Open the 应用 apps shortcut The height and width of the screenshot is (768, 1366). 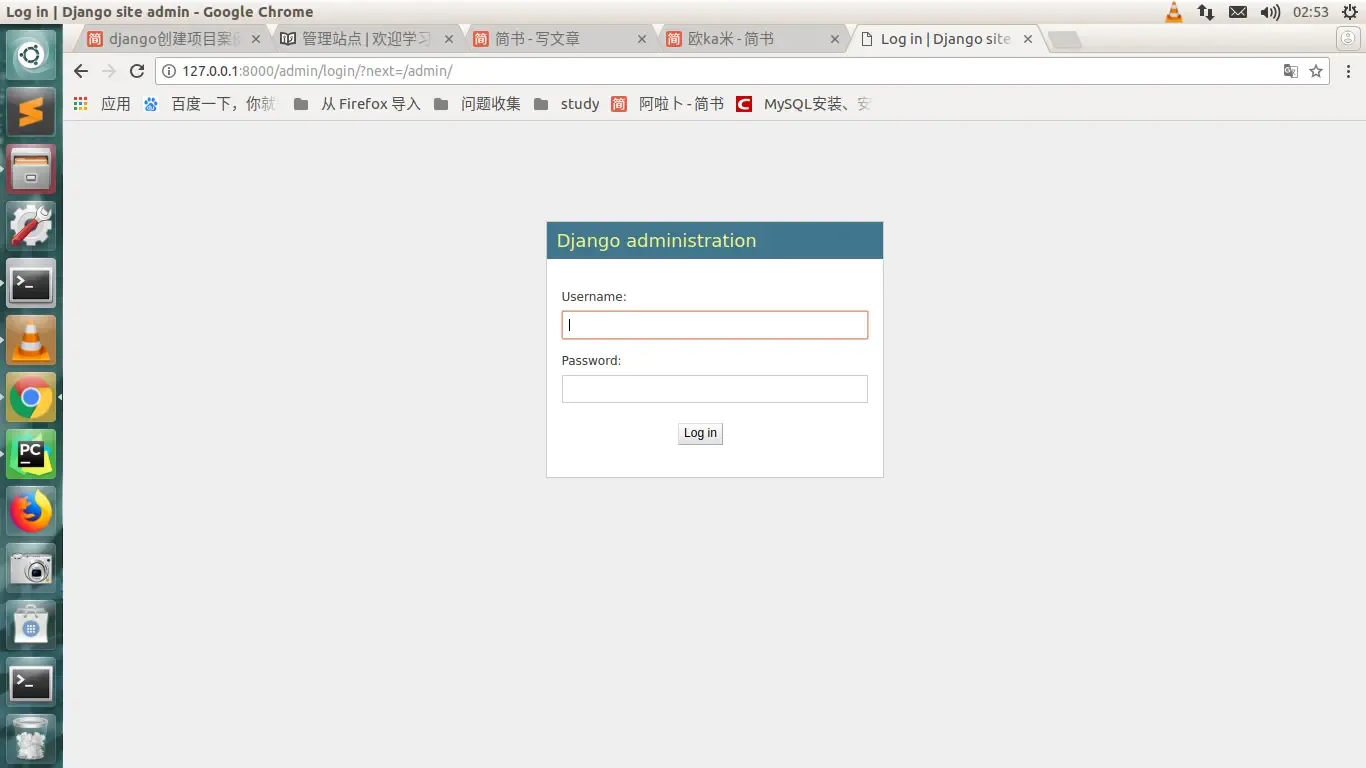coord(102,104)
